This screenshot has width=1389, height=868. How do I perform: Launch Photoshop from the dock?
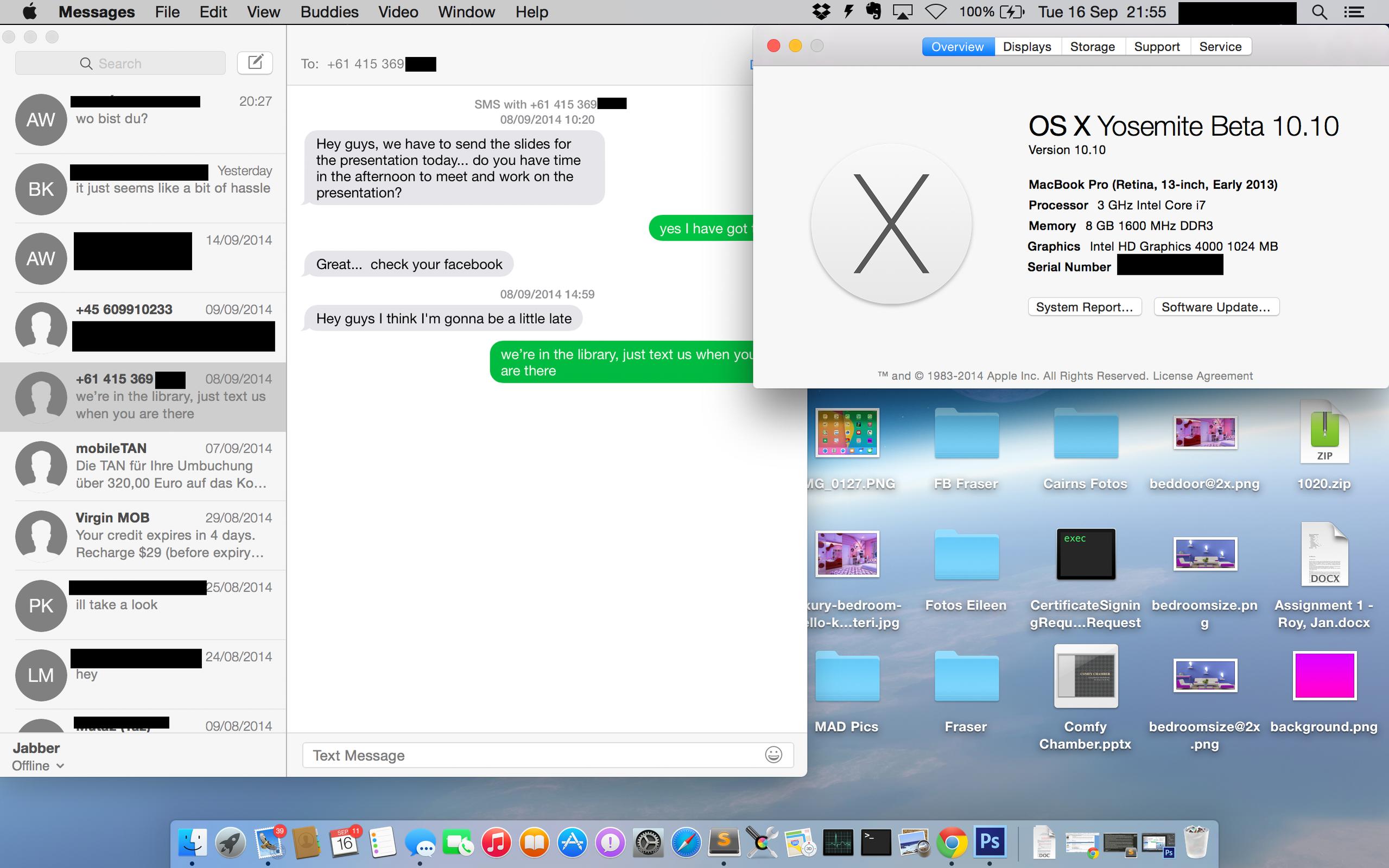(990, 842)
